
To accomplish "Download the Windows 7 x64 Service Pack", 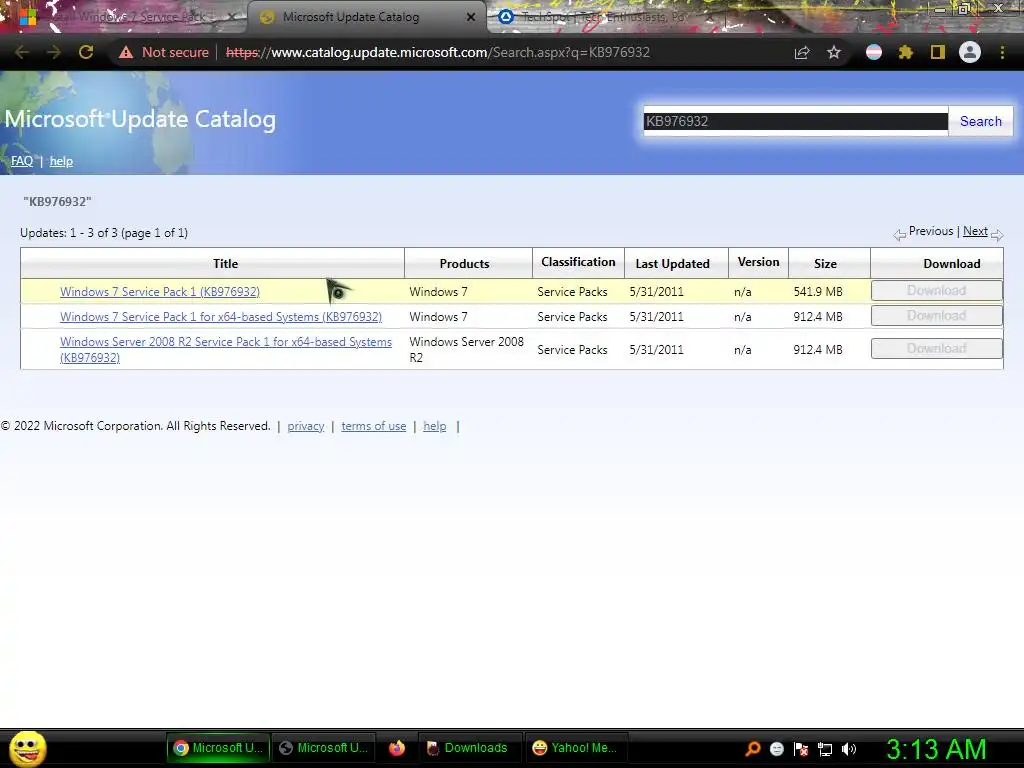I will pyautogui.click(x=936, y=315).
